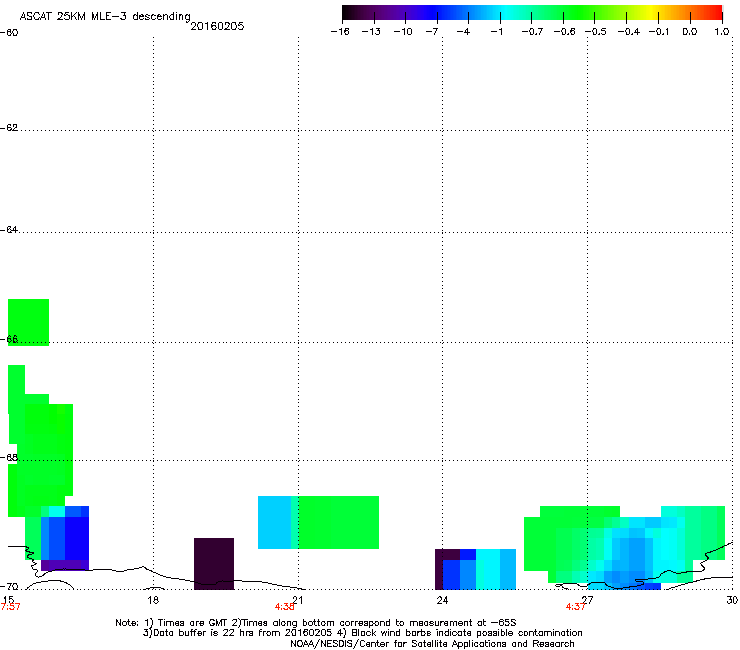Click the color scale label "-16"
This screenshot has width=740, height=650.
tap(339, 32)
